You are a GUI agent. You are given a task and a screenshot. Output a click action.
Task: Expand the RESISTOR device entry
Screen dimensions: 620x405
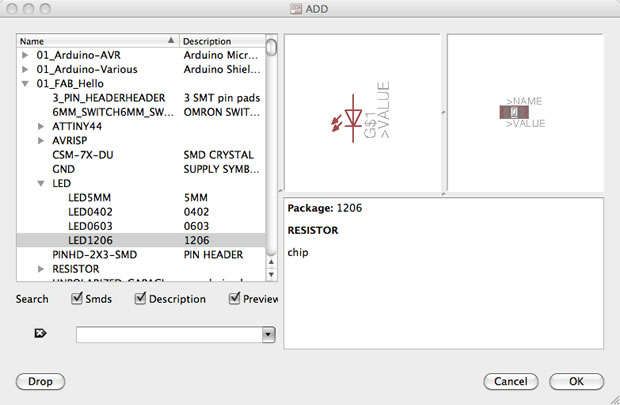pos(41,269)
